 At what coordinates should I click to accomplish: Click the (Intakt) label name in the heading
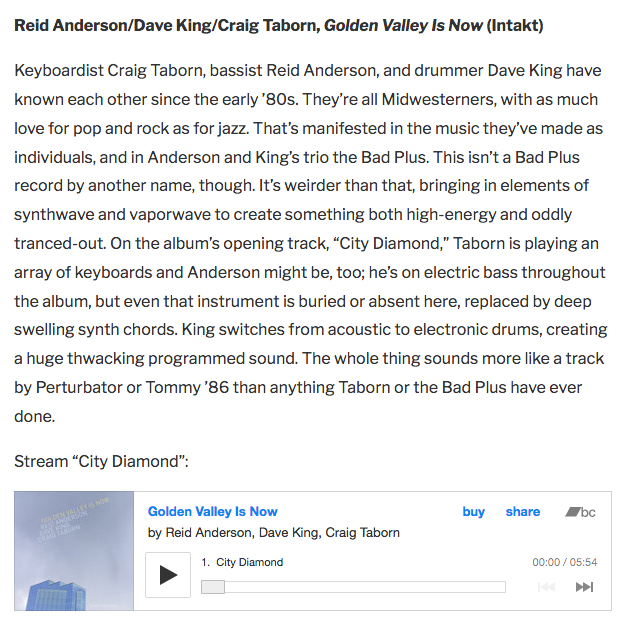click(515, 25)
